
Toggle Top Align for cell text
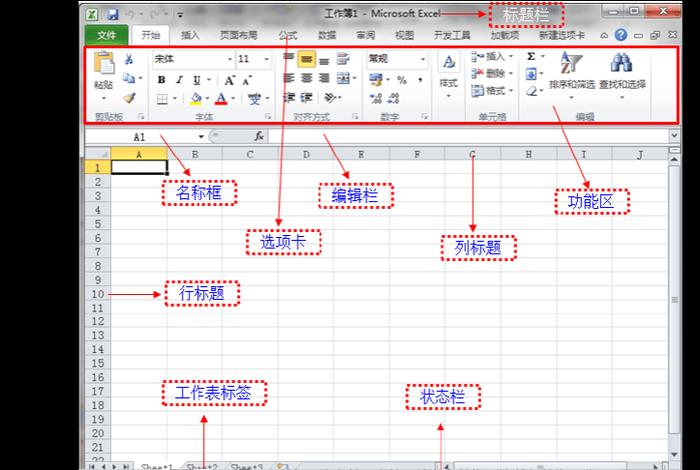point(289,58)
